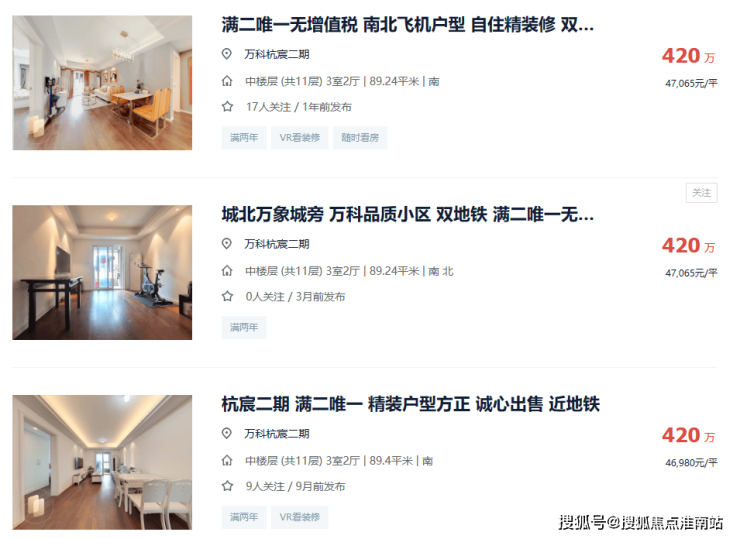This screenshot has height=539, width=740.
Task: Click star follow icon in first listing
Action: coord(227,107)
